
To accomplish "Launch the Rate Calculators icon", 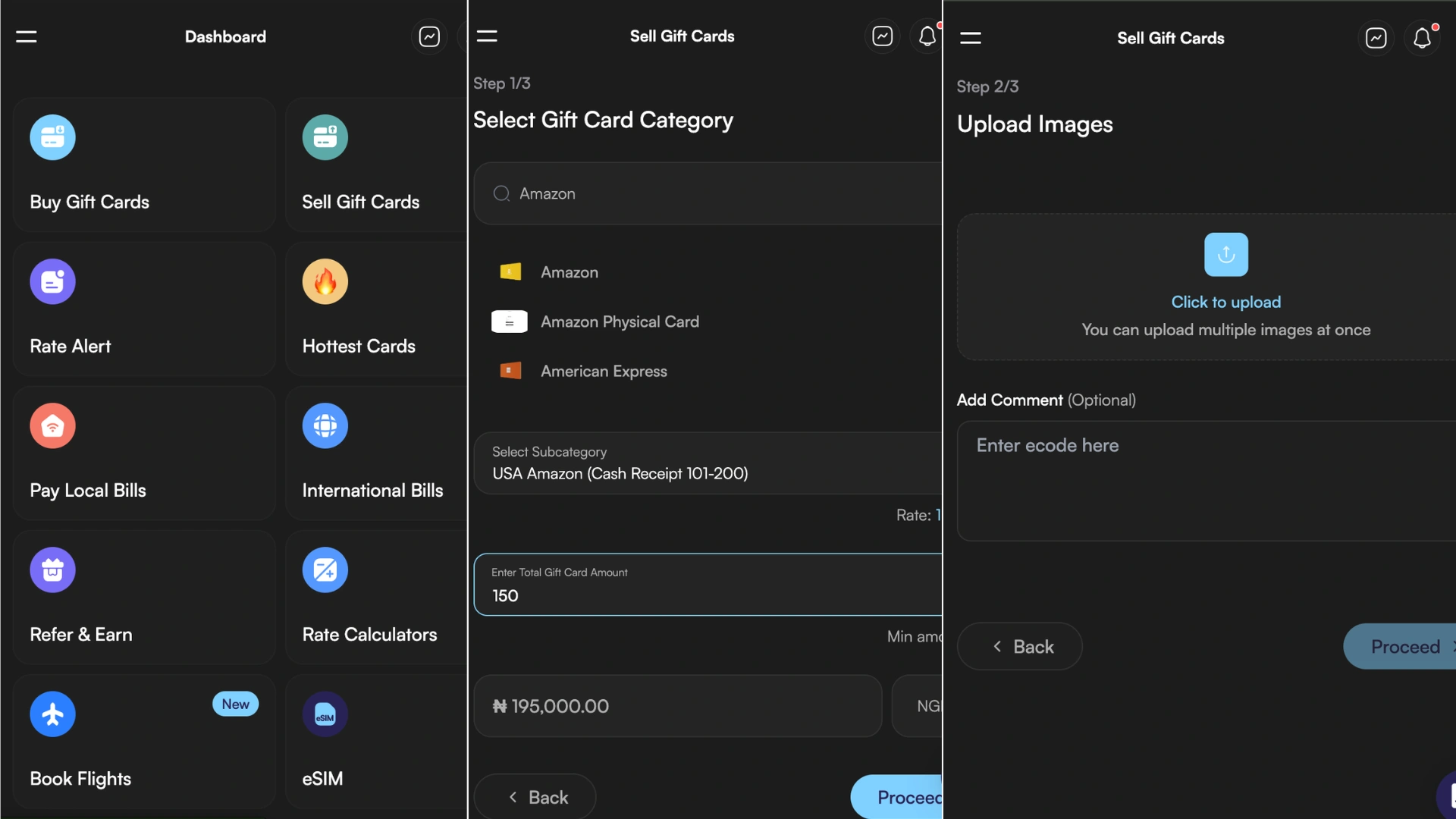I will click(x=325, y=570).
